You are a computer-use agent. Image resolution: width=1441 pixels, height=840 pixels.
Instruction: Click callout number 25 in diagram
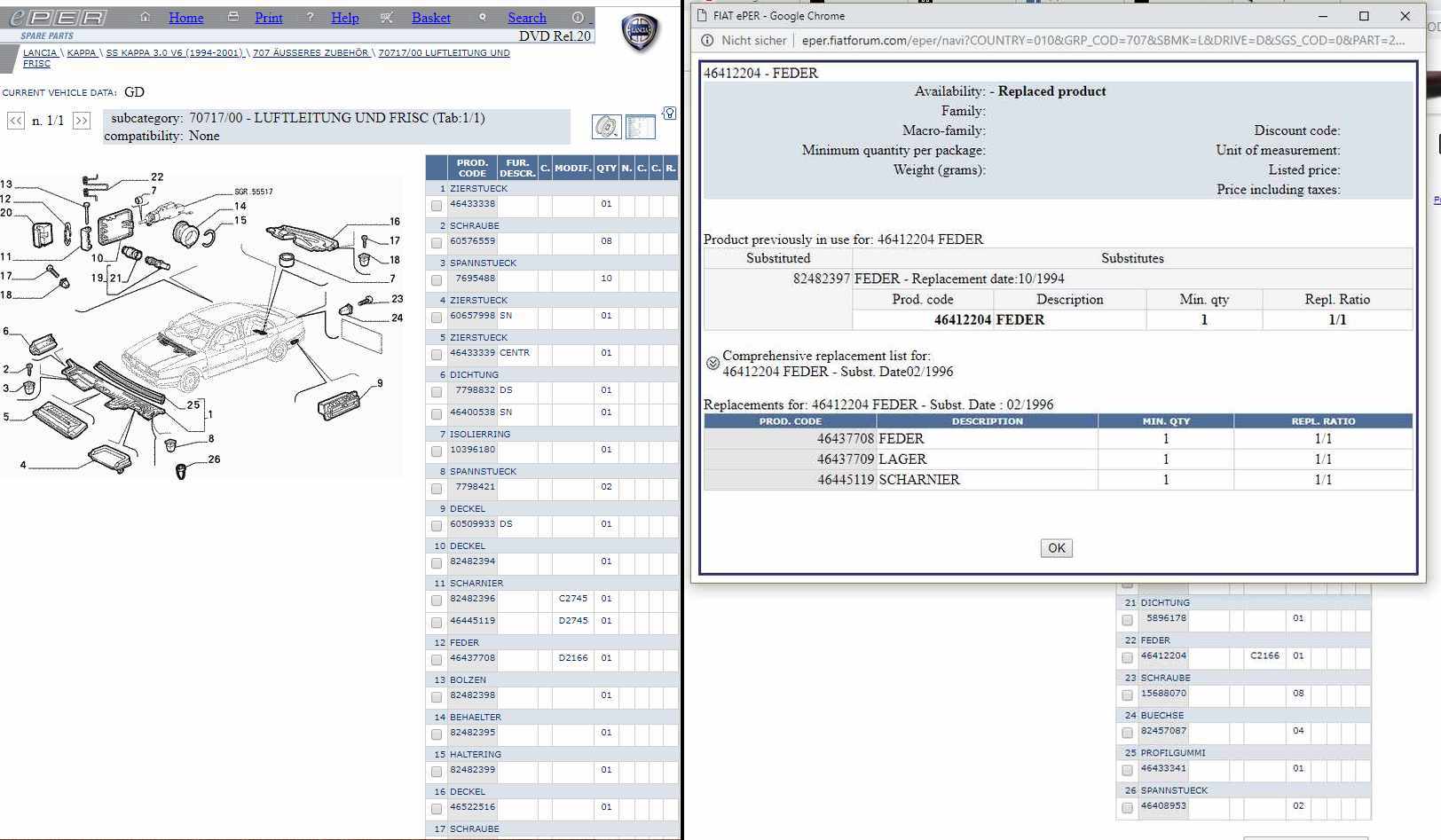click(x=193, y=404)
